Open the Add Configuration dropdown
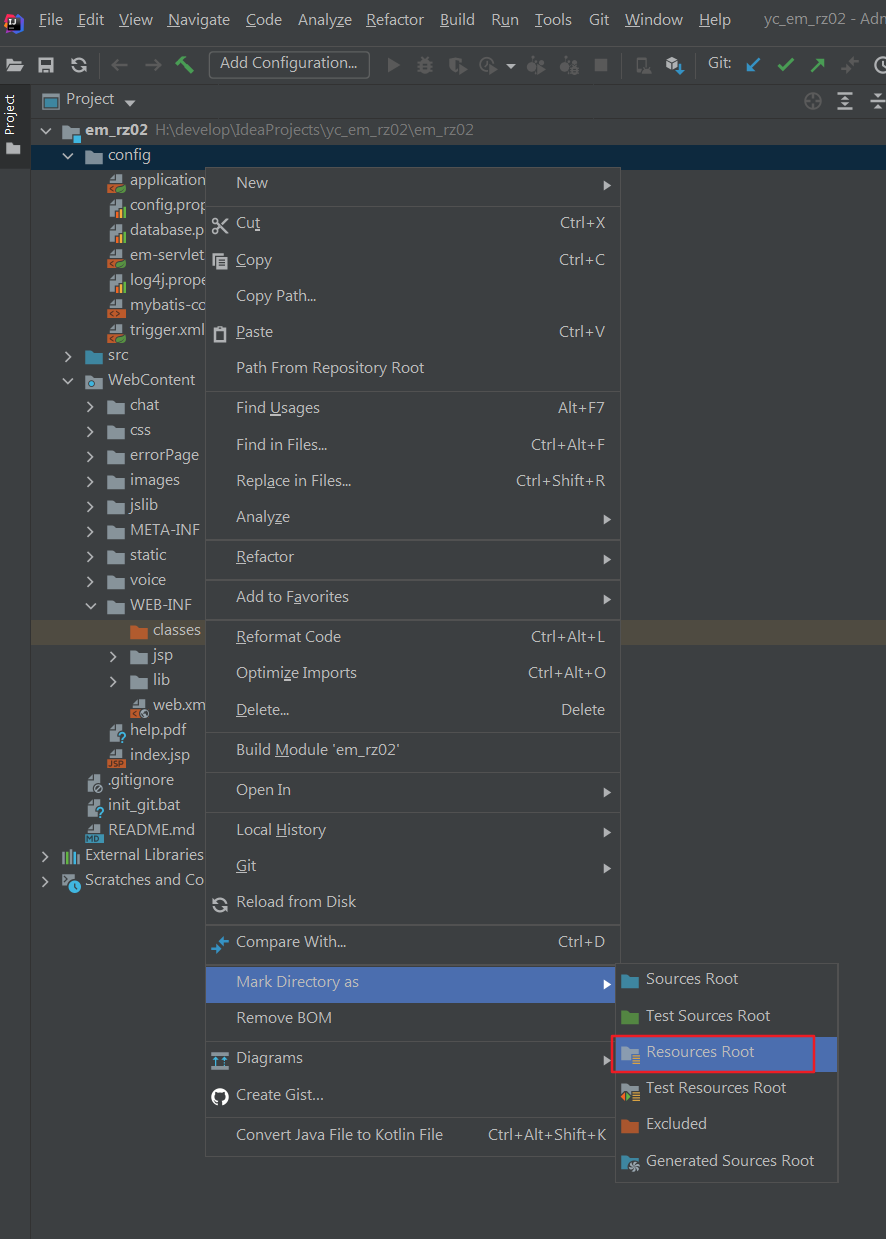 click(289, 64)
